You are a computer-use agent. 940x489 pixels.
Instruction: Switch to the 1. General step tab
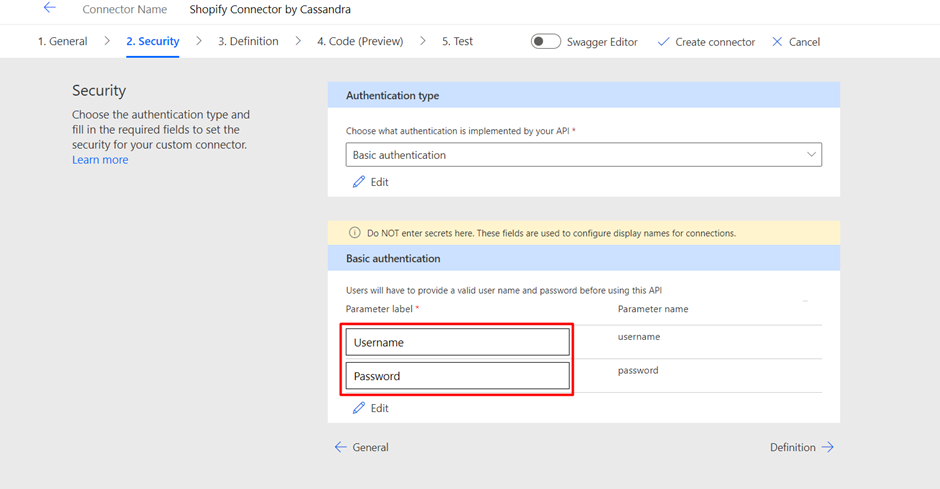point(62,41)
